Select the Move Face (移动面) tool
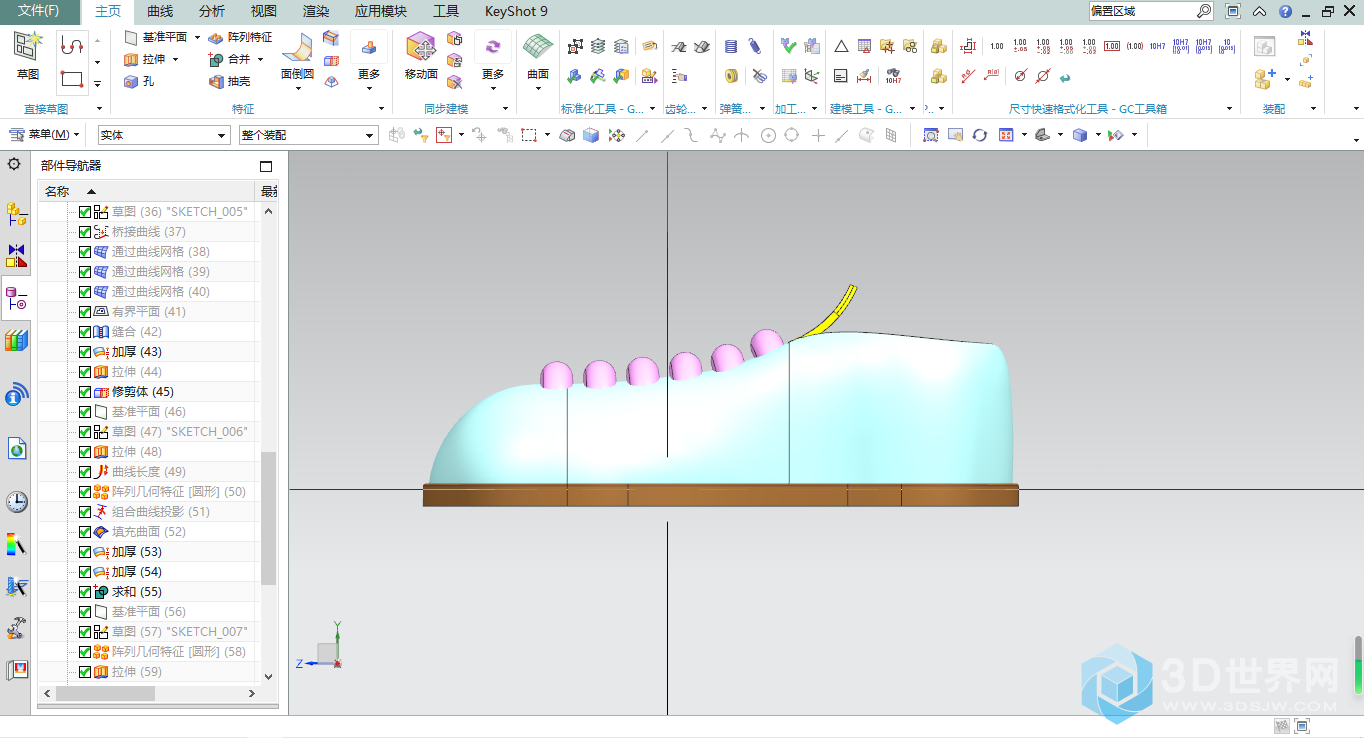Screen dimensions: 1364x738 click(421, 56)
